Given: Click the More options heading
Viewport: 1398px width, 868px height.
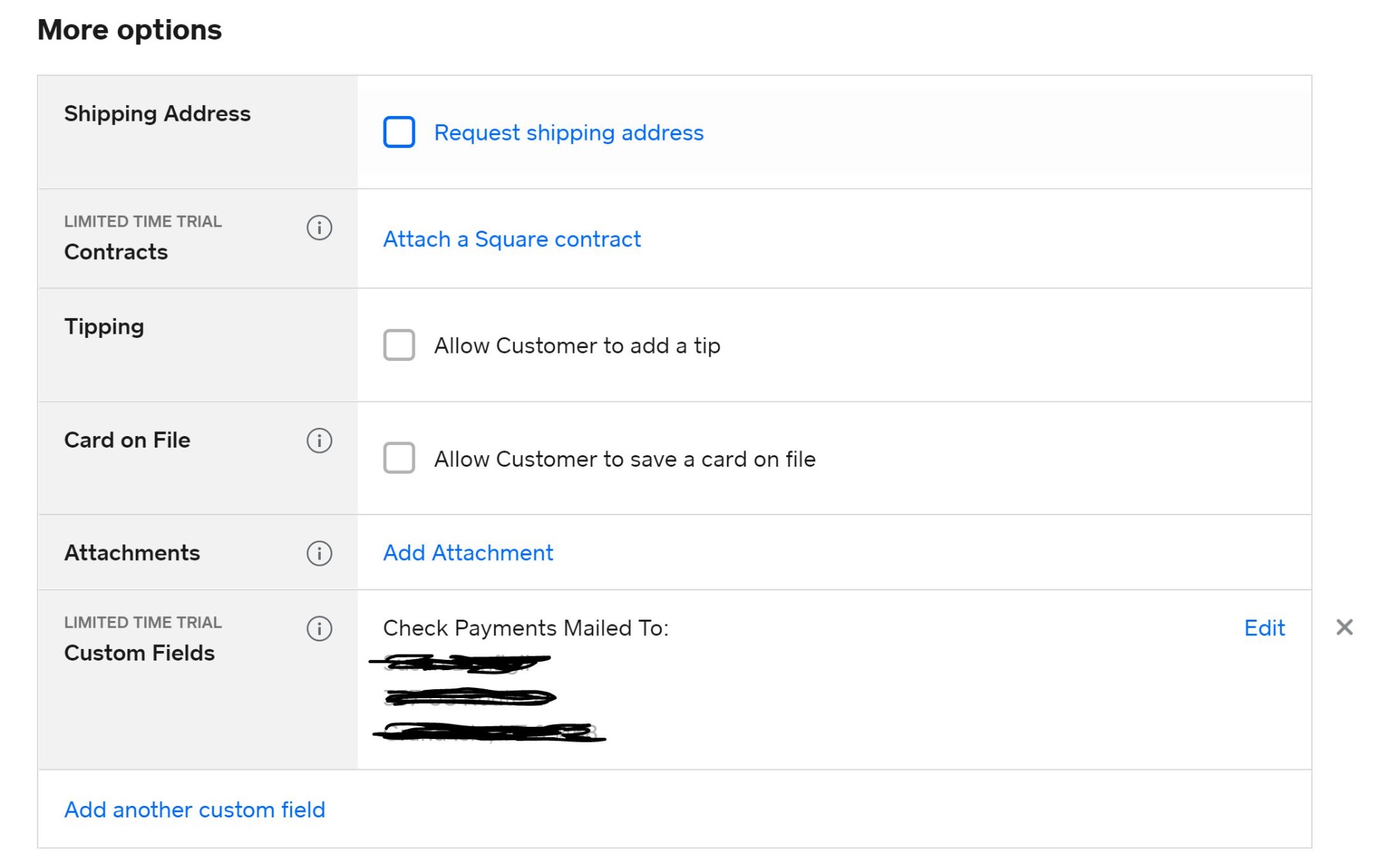Looking at the screenshot, I should (x=130, y=29).
